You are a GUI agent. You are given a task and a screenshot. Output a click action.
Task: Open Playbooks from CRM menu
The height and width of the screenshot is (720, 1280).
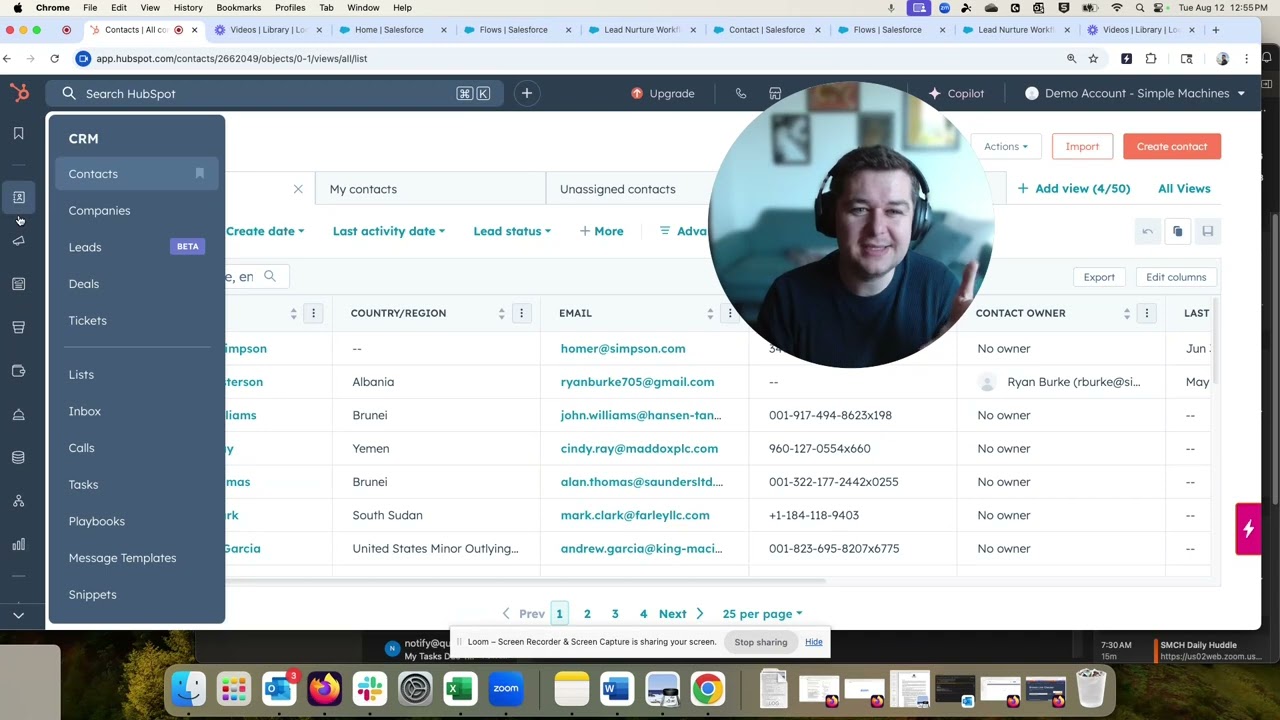point(97,521)
